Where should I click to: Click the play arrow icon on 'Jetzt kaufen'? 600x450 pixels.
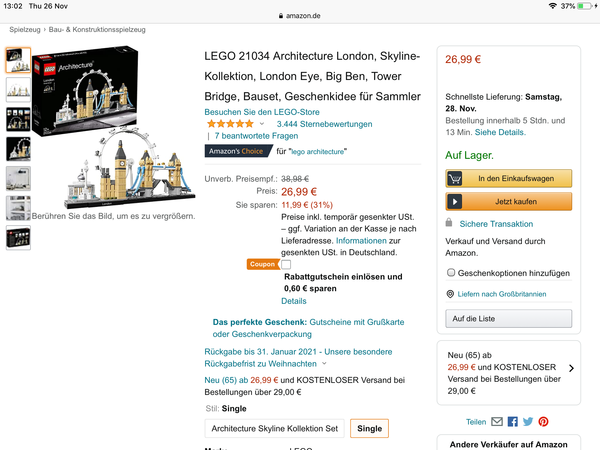click(456, 201)
